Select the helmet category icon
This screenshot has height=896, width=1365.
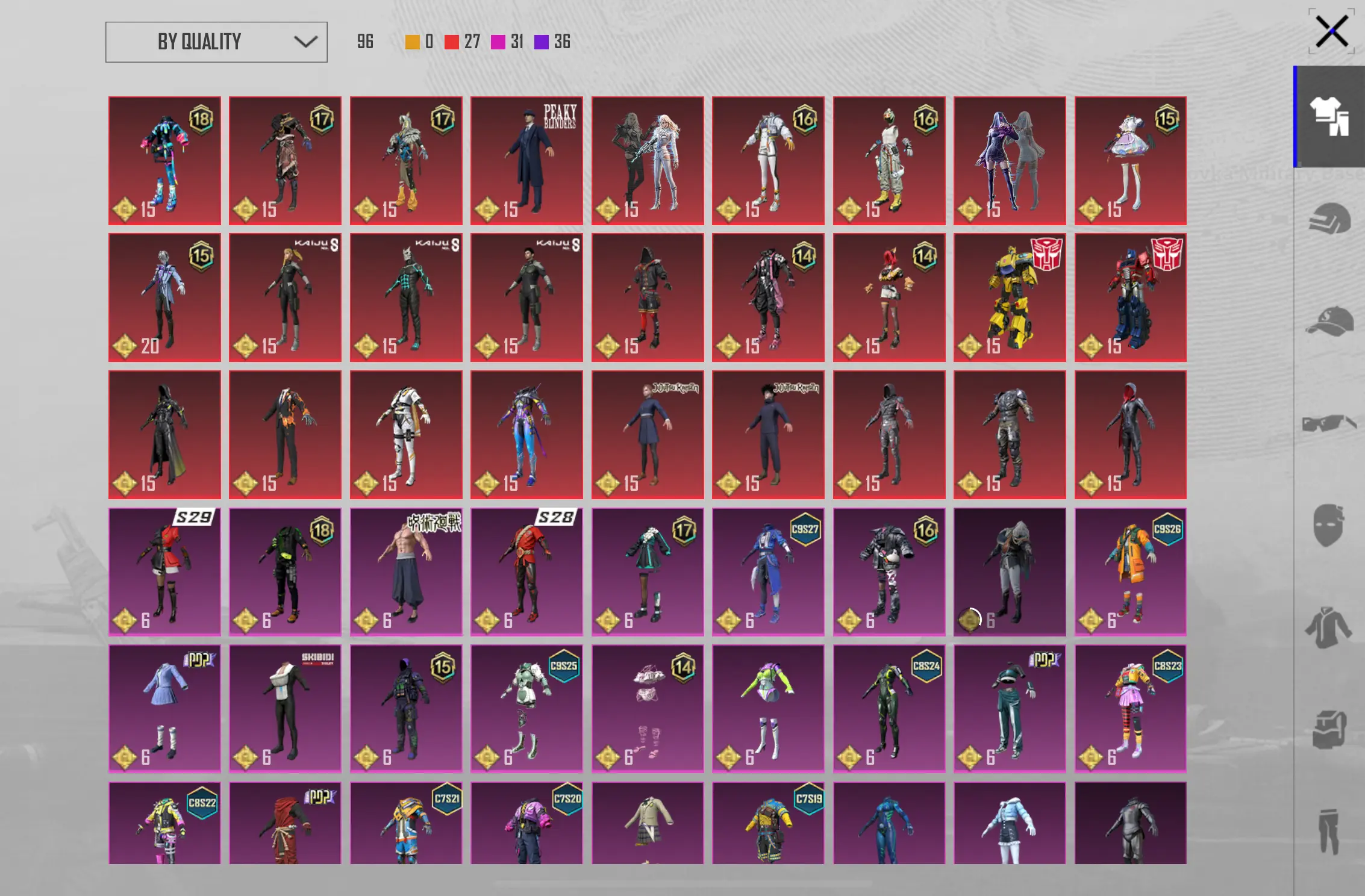pyautogui.click(x=1330, y=219)
